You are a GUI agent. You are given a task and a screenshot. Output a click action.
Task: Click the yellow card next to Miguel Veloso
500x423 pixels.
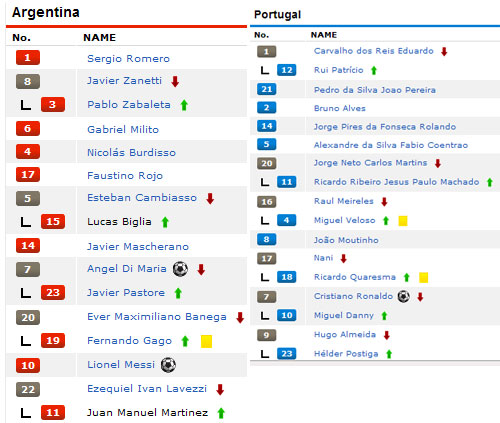[403, 221]
